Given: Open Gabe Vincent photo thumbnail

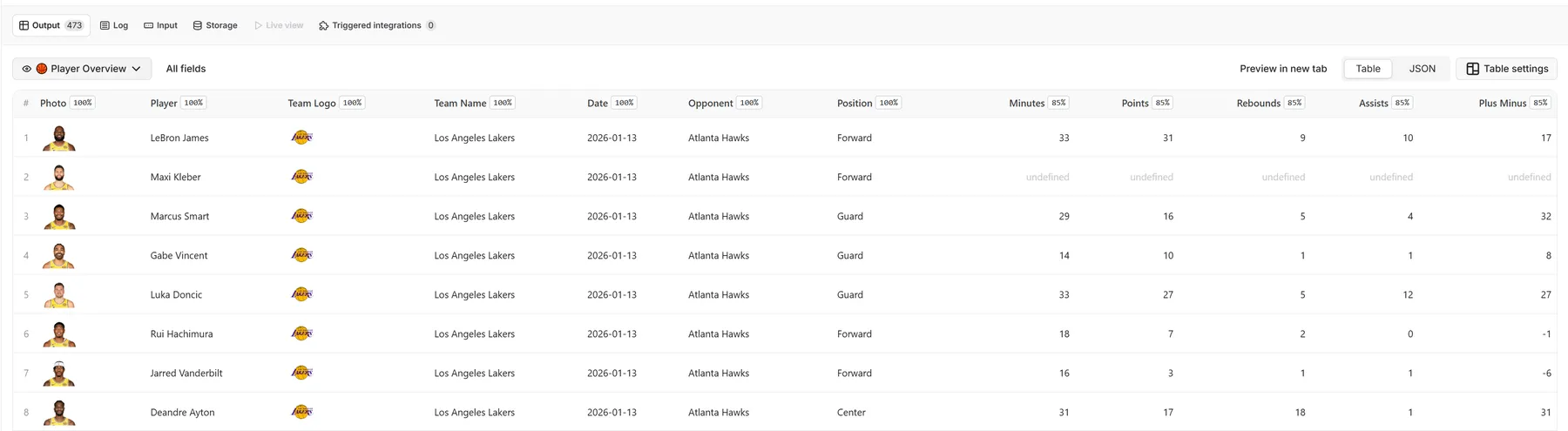Looking at the screenshot, I should [x=58, y=255].
